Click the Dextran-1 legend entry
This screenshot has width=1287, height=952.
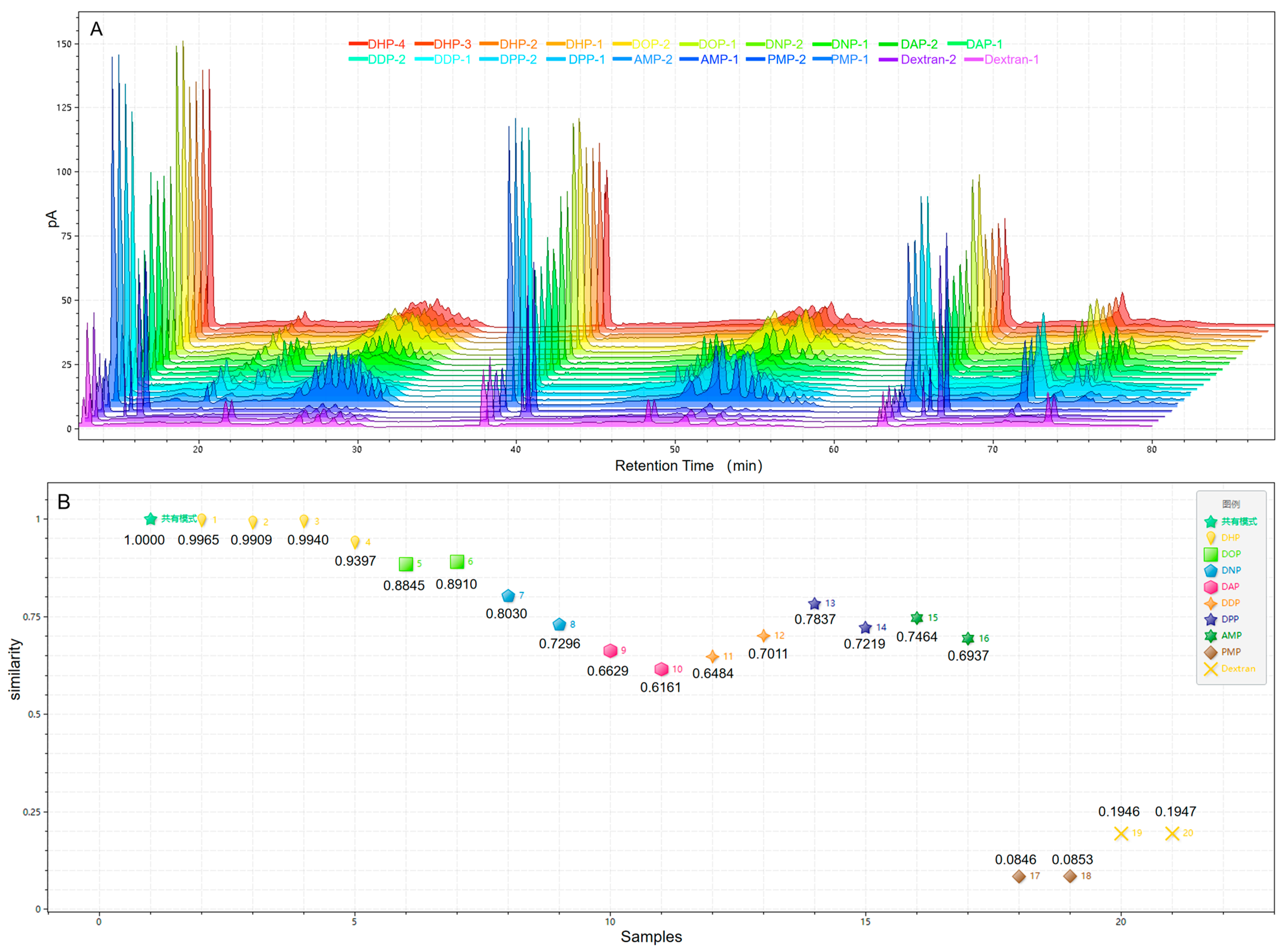pos(1011,59)
